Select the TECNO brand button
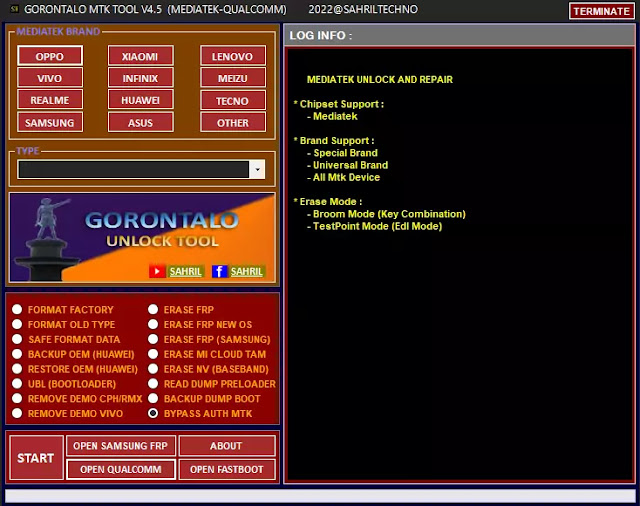Image resolution: width=640 pixels, height=506 pixels. (233, 100)
